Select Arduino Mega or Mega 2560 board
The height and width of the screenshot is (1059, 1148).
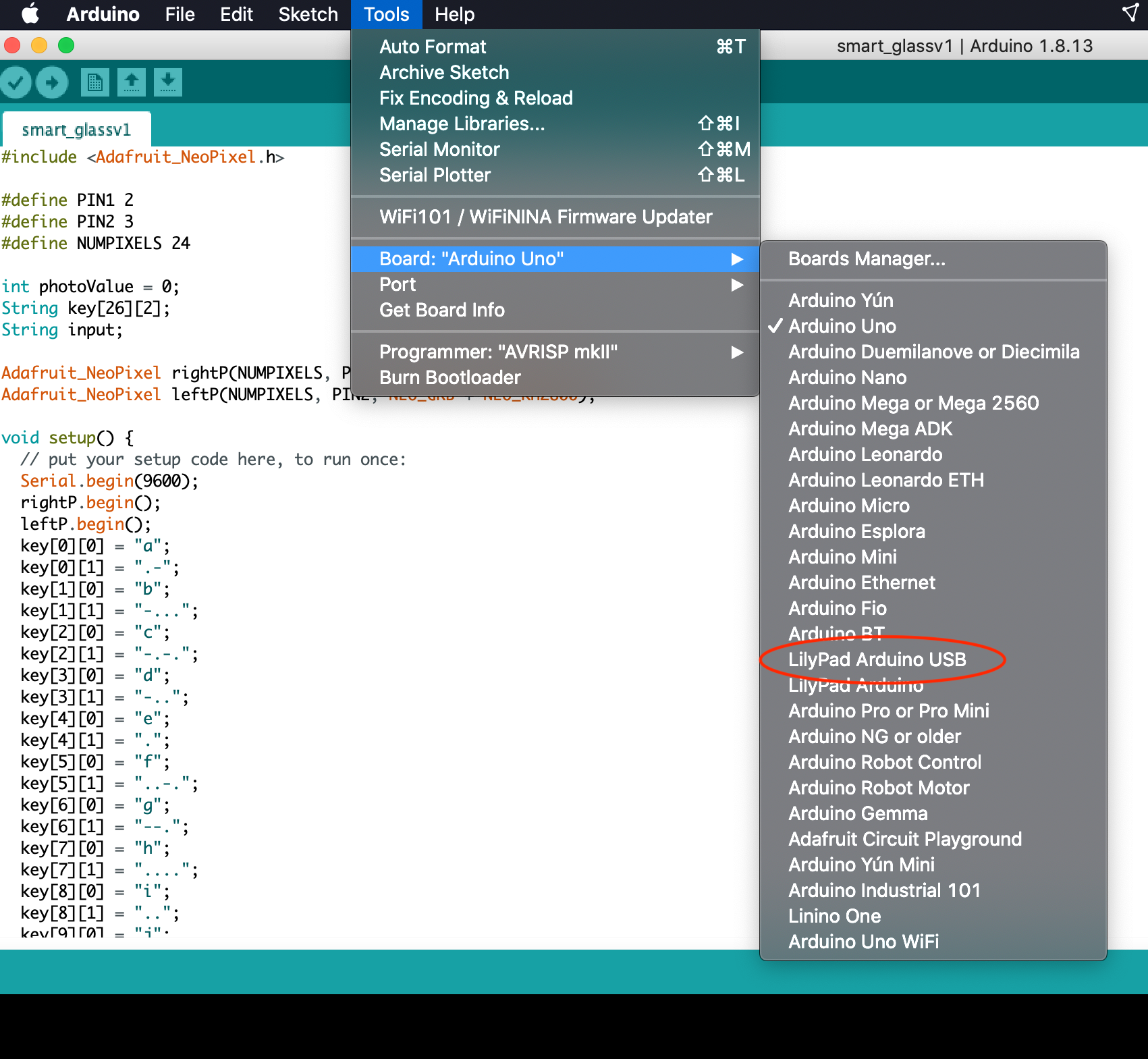[x=933, y=403]
